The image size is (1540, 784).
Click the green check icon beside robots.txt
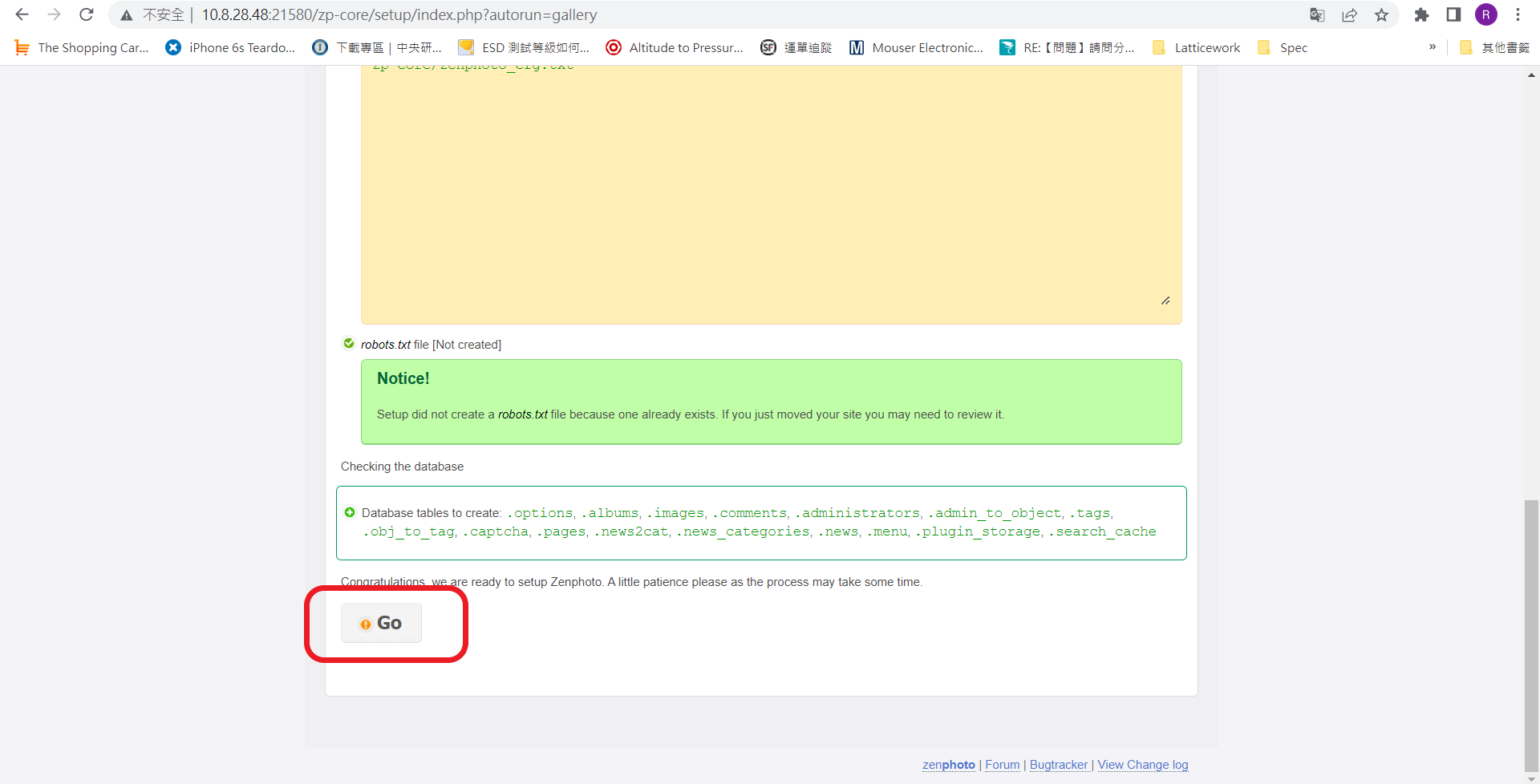tap(349, 343)
